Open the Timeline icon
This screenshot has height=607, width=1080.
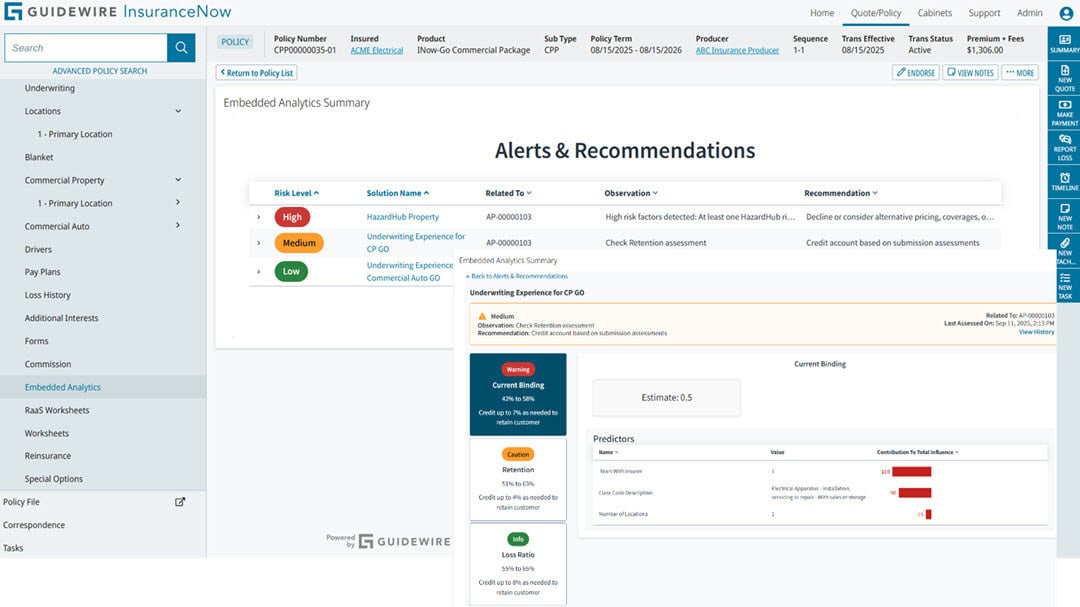tap(1064, 183)
